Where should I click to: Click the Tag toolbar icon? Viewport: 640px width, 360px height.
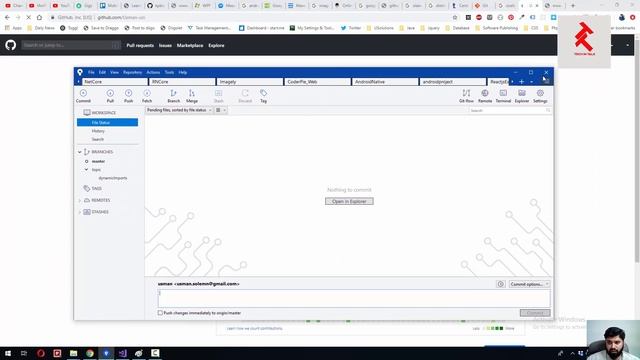coord(264,96)
